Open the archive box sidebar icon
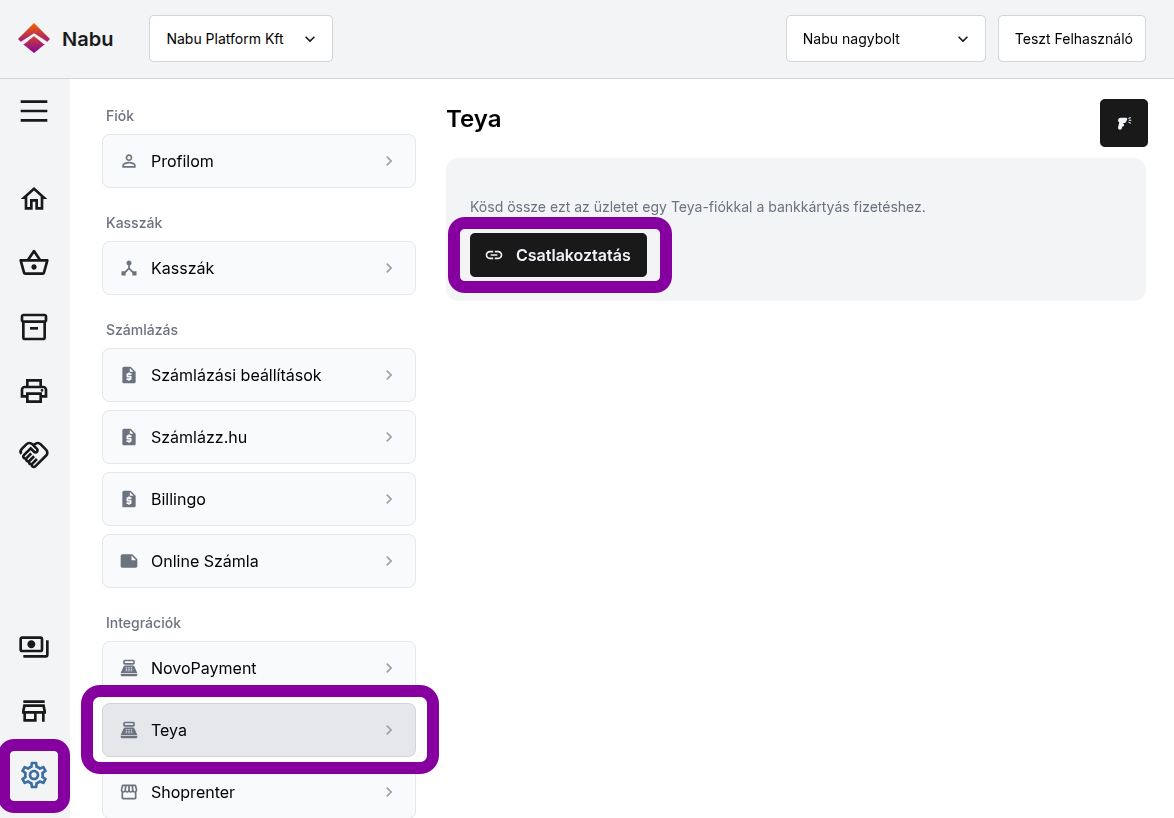This screenshot has height=818, width=1174. coord(34,327)
